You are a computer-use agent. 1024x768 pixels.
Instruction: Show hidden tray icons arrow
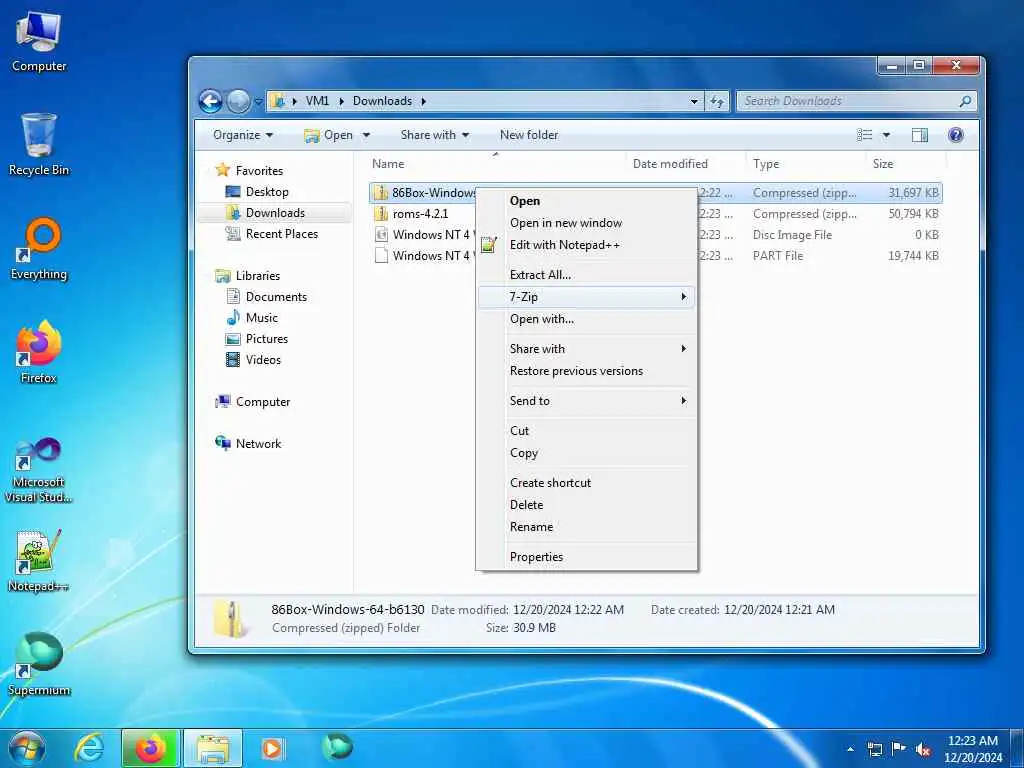850,749
